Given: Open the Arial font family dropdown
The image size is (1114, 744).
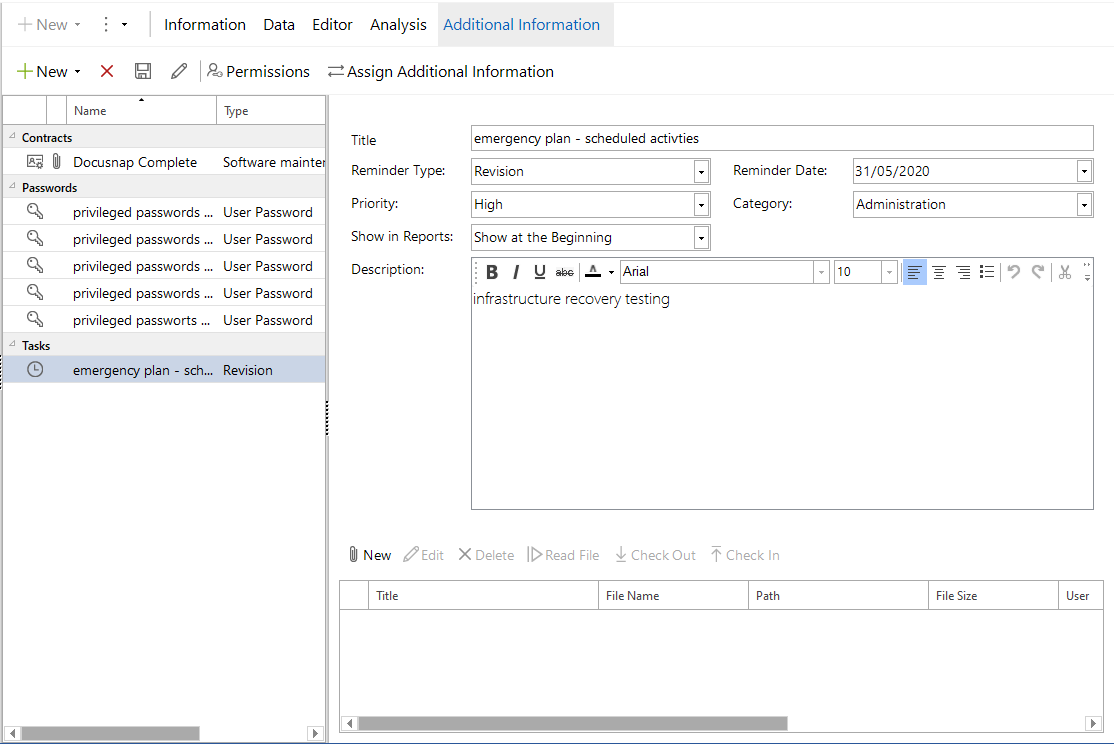Looking at the screenshot, I should point(821,272).
